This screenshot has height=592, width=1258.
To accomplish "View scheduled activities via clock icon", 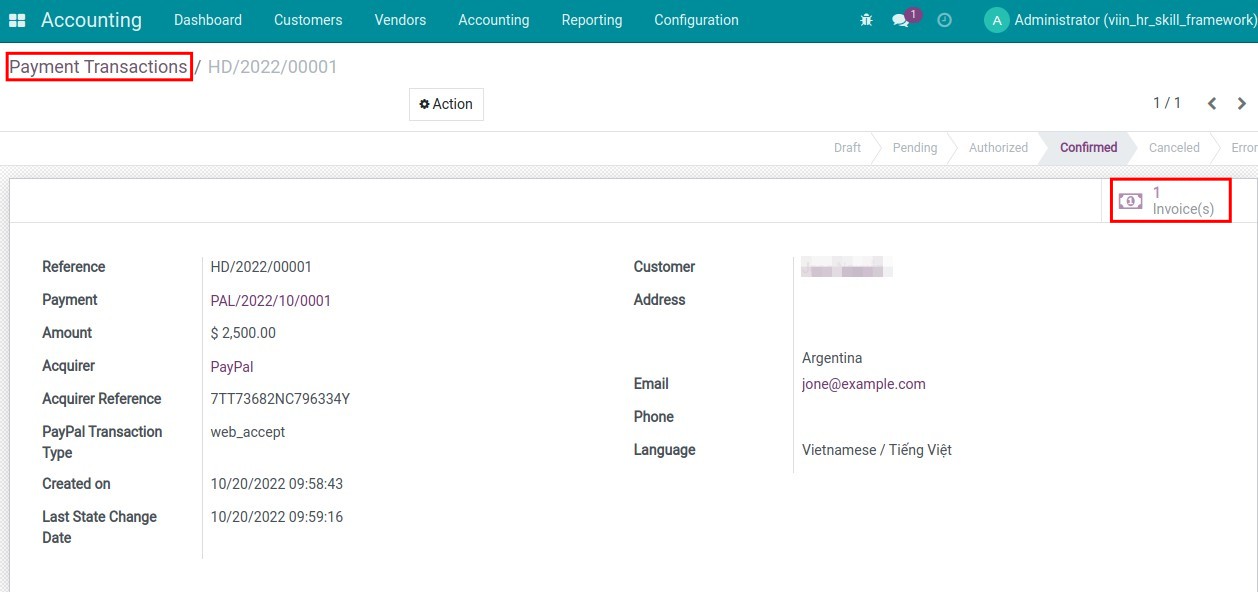I will pyautogui.click(x=944, y=19).
